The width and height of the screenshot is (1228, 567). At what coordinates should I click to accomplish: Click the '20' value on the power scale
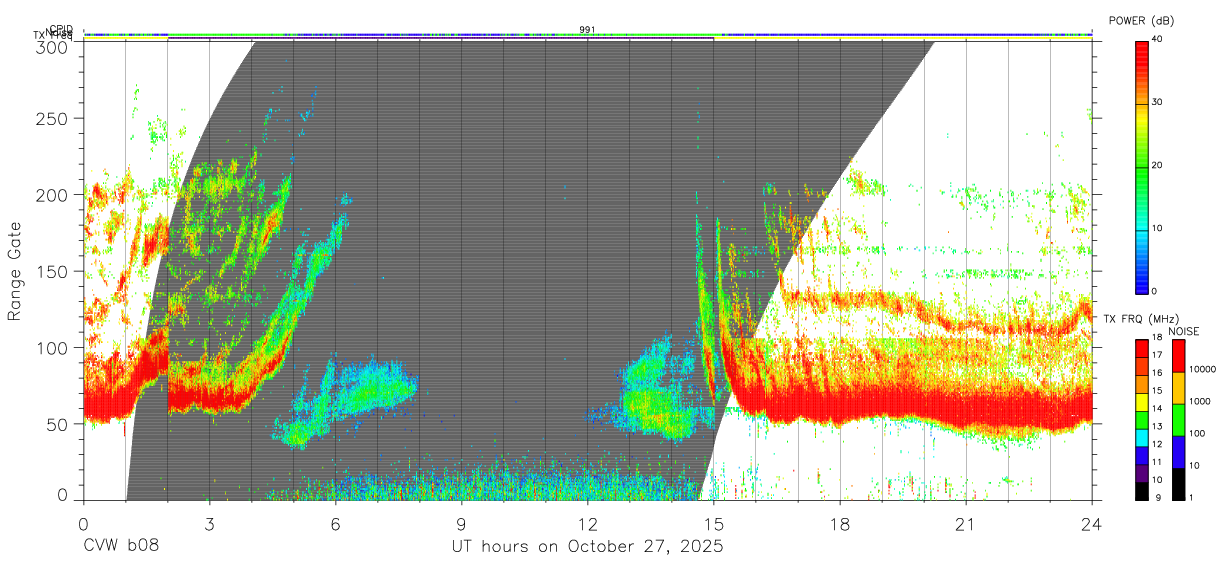[x=1159, y=165]
